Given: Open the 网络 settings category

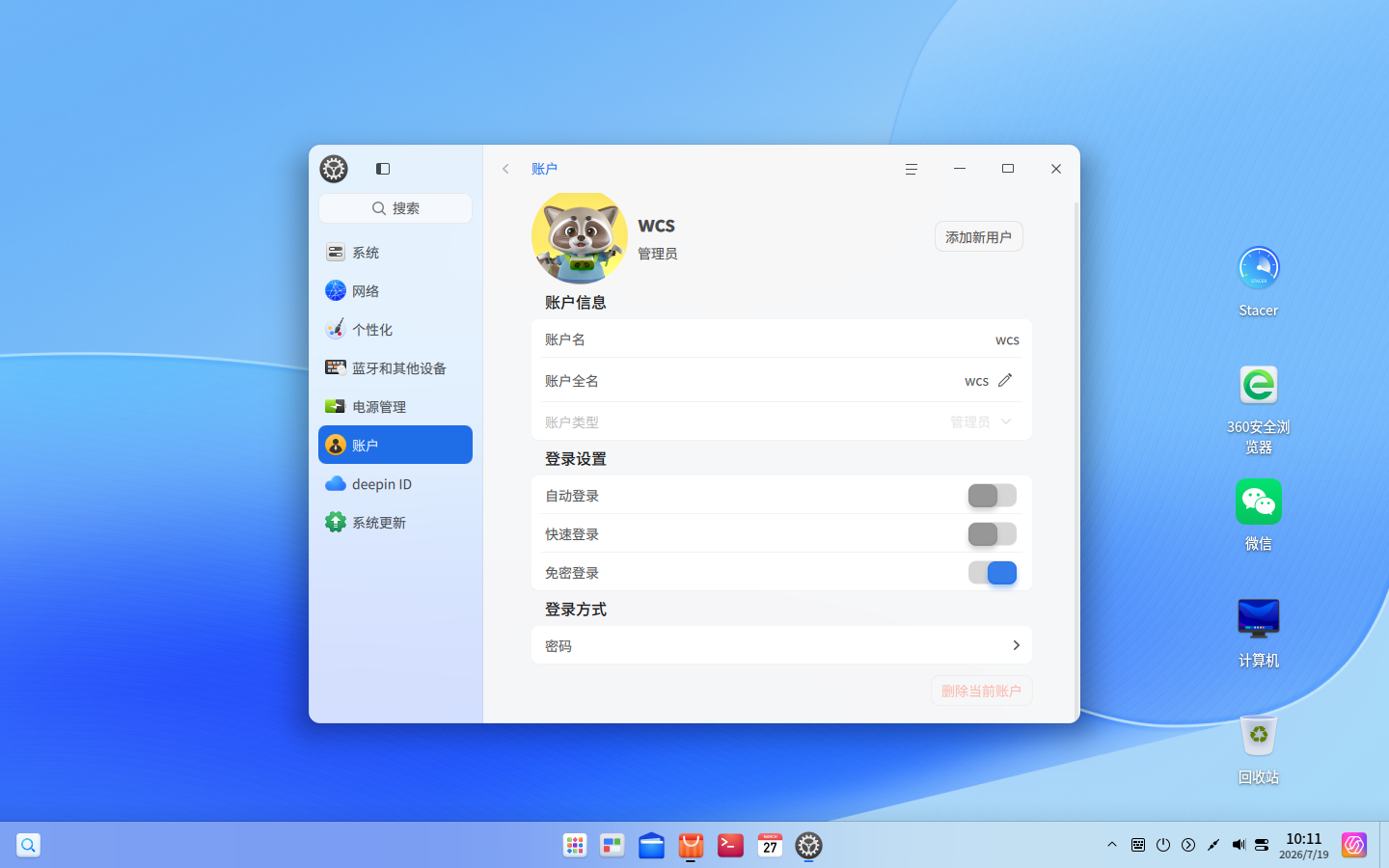Looking at the screenshot, I should point(395,290).
